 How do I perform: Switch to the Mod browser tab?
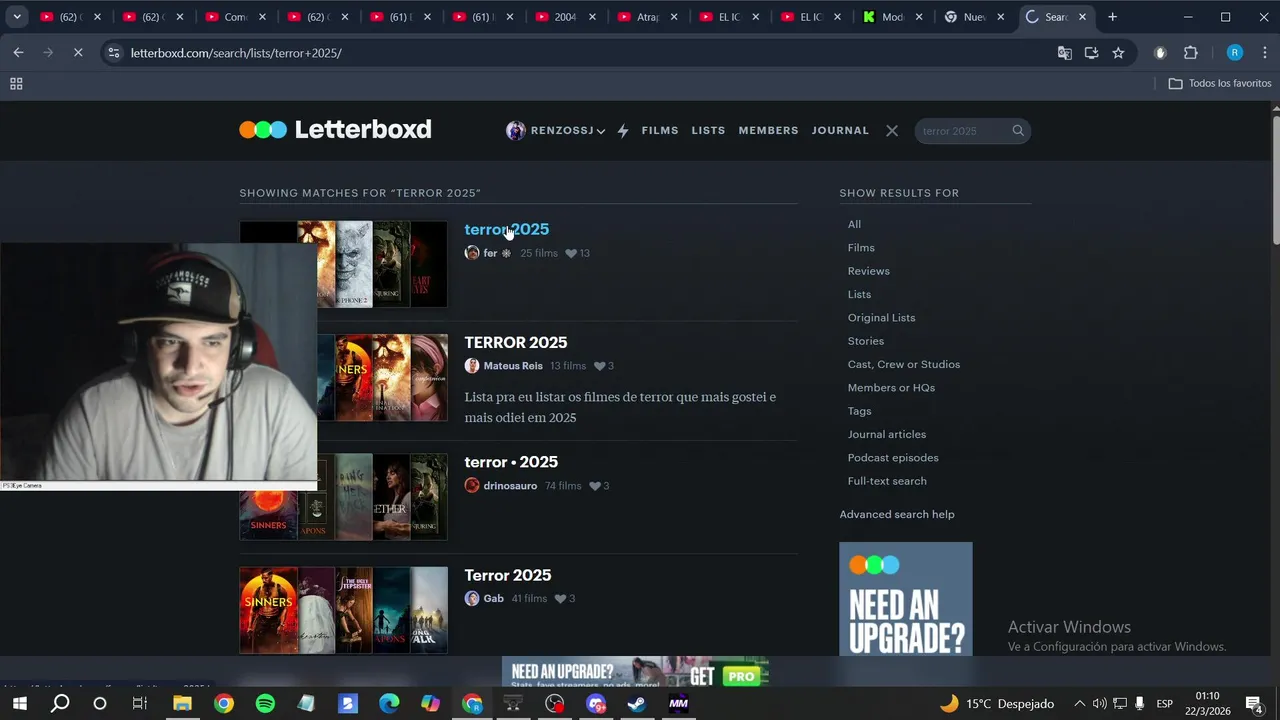tap(892, 17)
